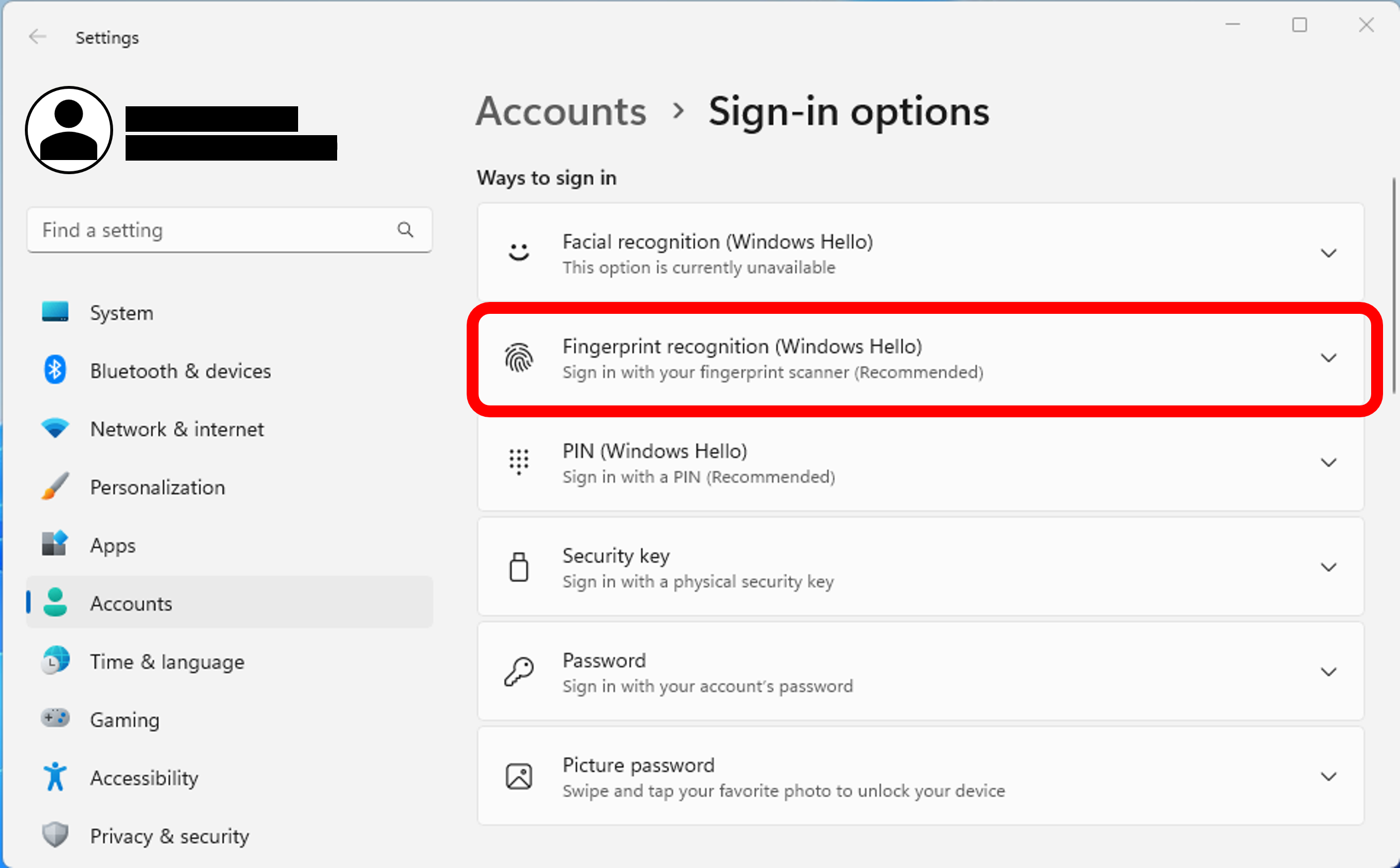Select Personalization in the sidebar
The height and width of the screenshot is (868, 1400).
157,487
